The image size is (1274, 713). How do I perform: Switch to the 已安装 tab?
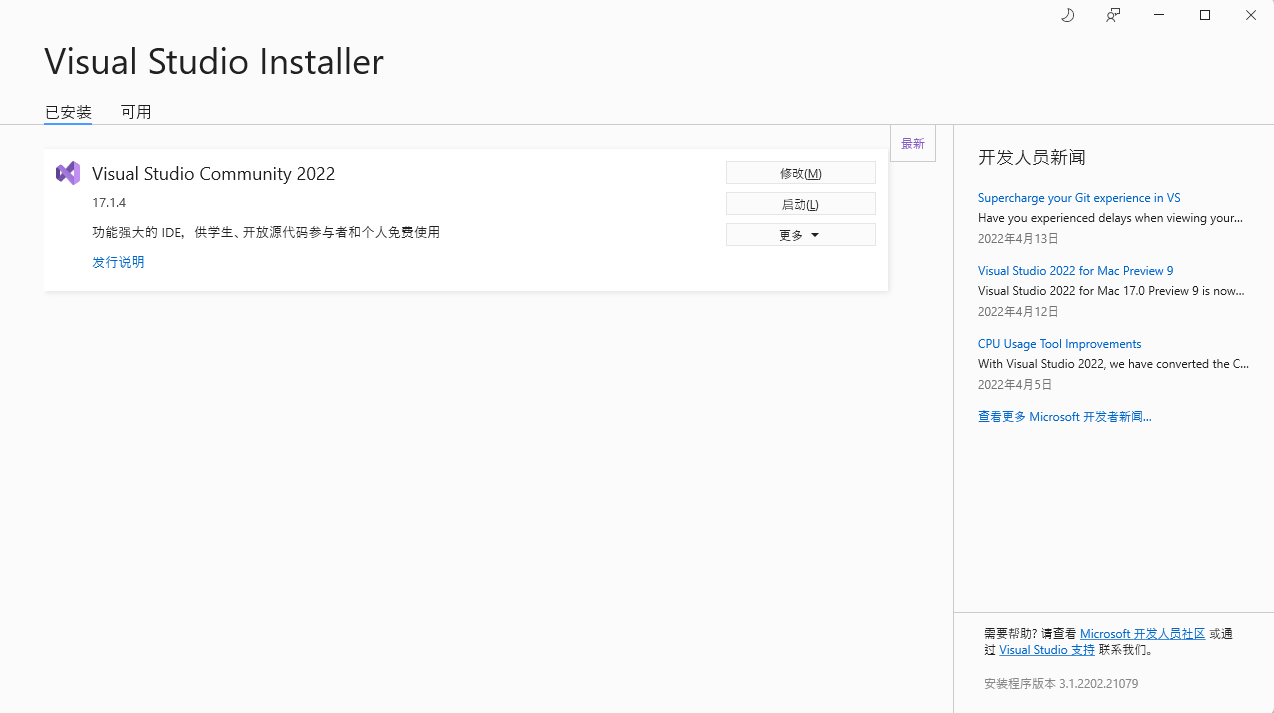pyautogui.click(x=68, y=112)
